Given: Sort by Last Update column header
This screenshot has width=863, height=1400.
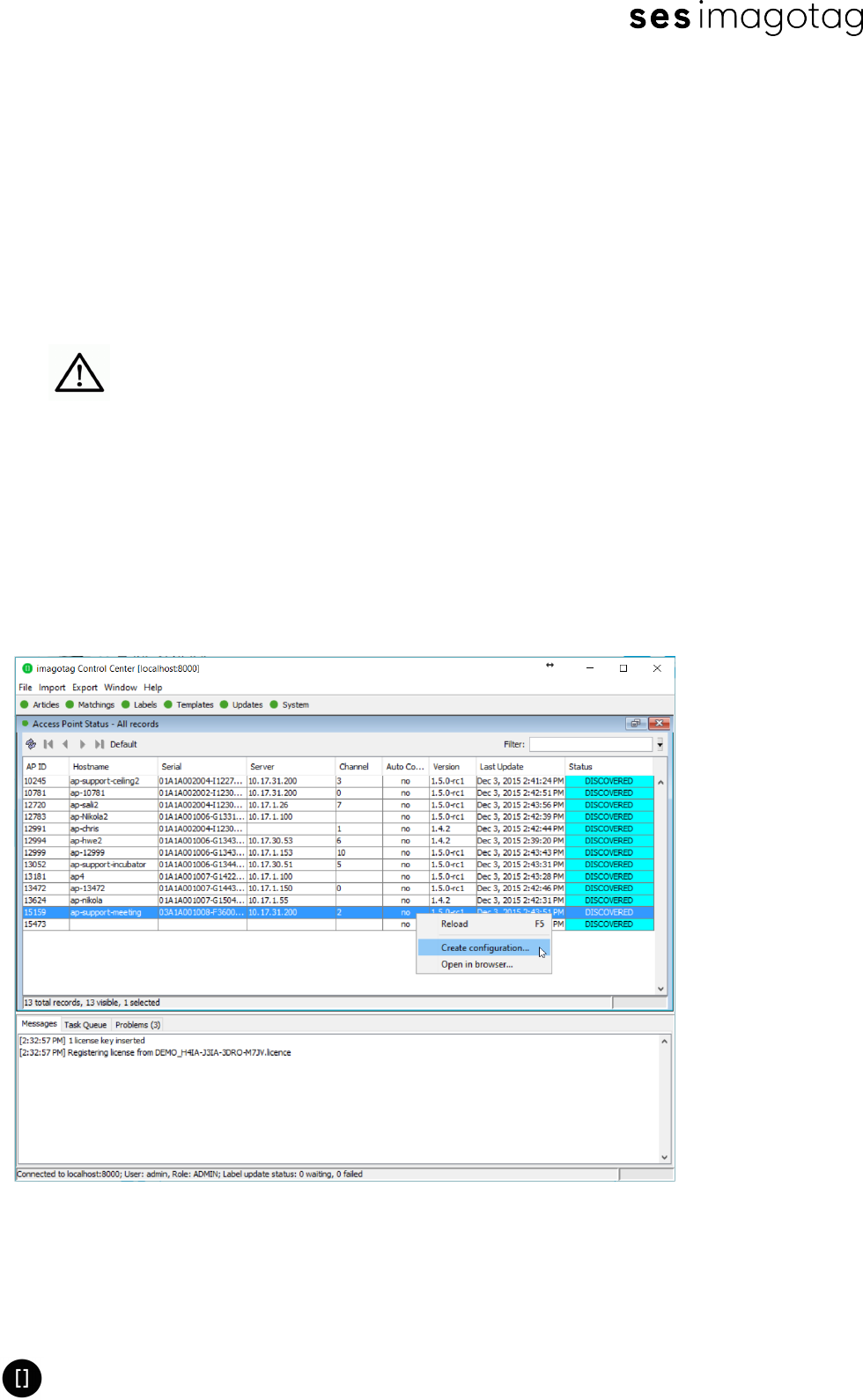Looking at the screenshot, I should (x=520, y=767).
